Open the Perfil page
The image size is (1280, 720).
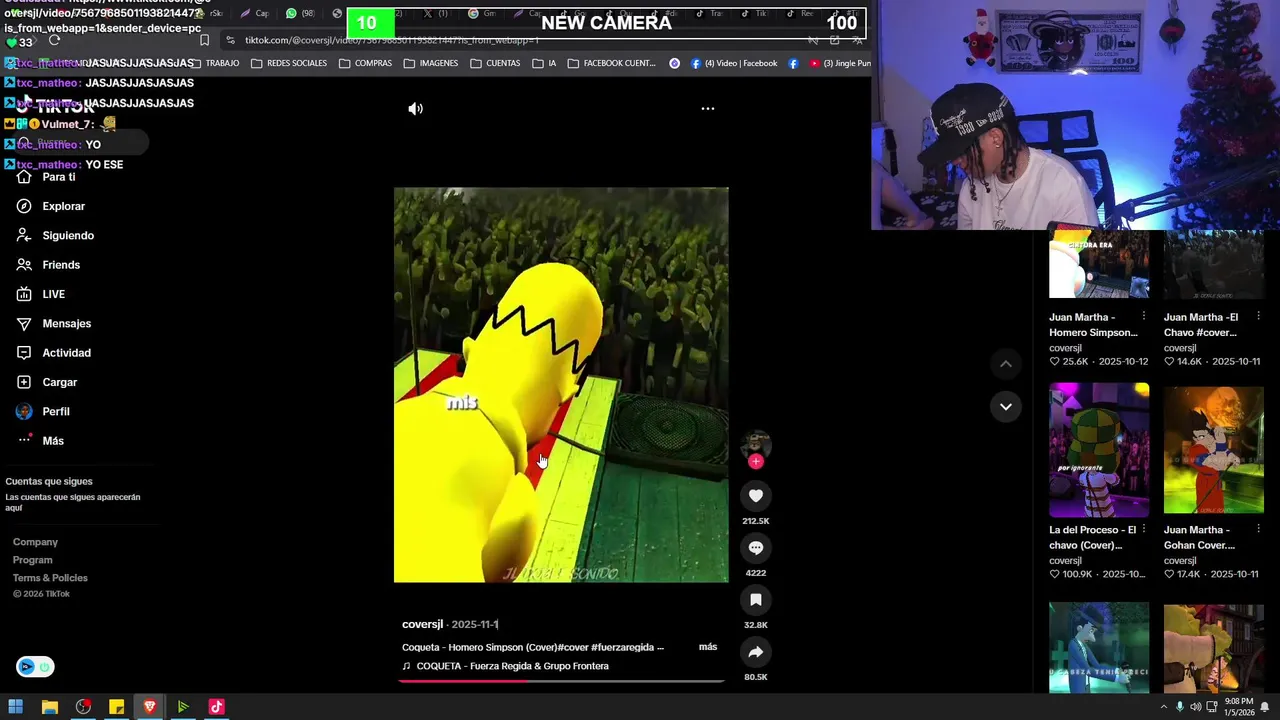43,411
